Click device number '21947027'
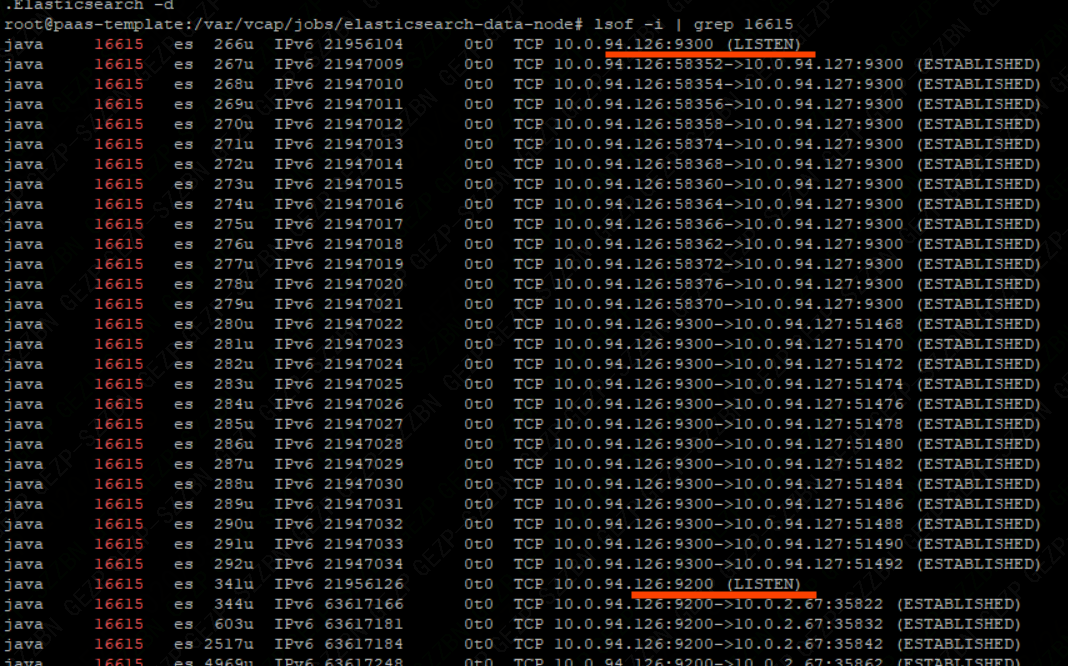 tap(364, 424)
